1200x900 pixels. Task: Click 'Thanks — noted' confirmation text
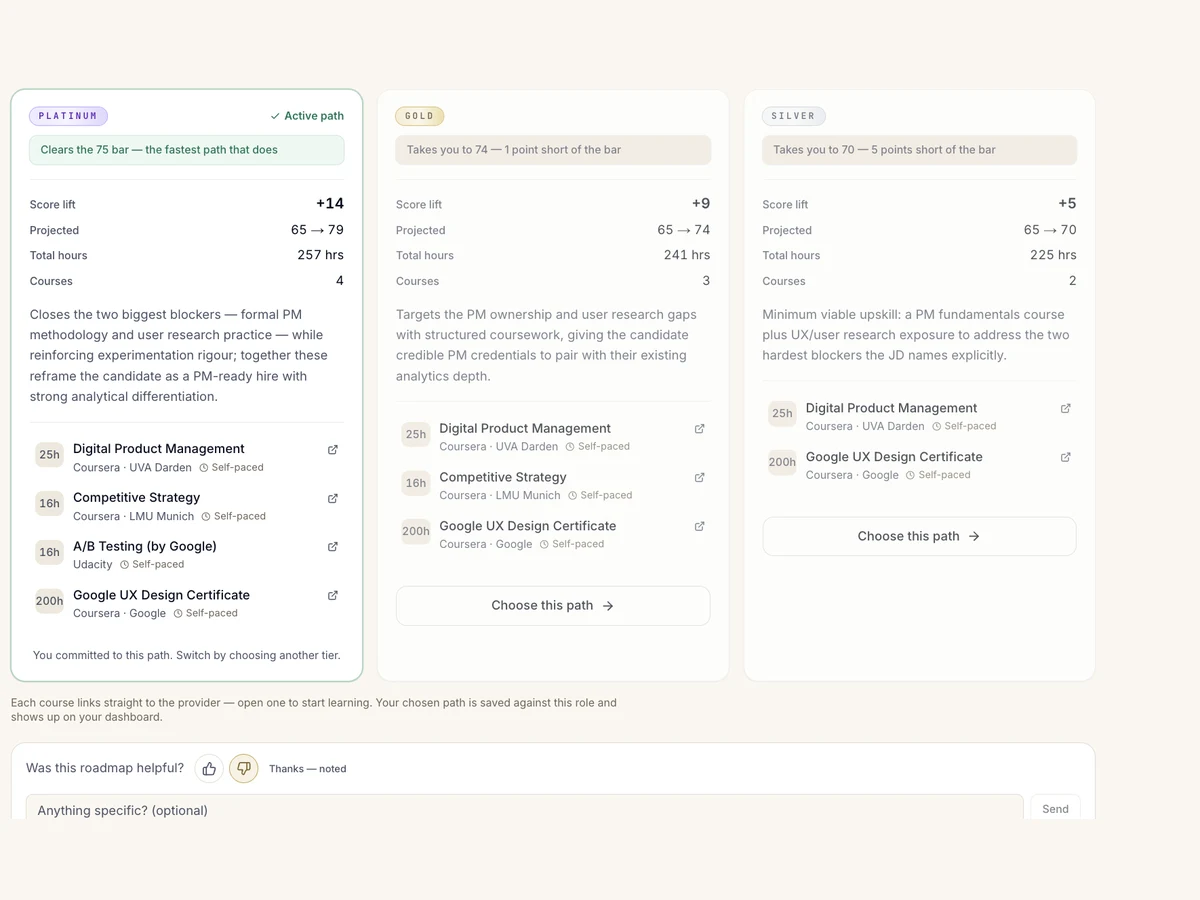308,769
